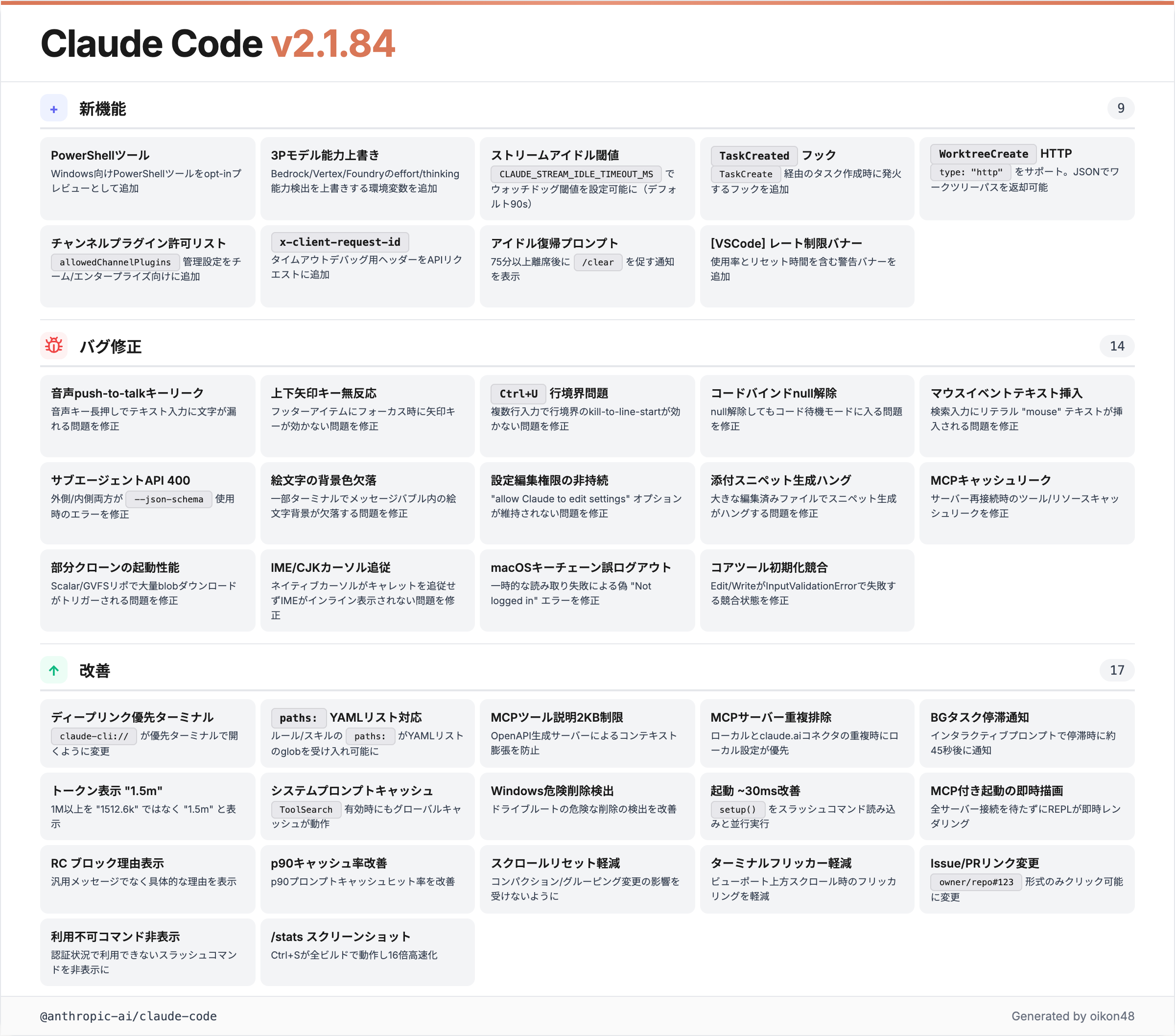The height and width of the screenshot is (1036, 1175).
Task: Select the バグ修正 section heading
Action: [x=110, y=347]
